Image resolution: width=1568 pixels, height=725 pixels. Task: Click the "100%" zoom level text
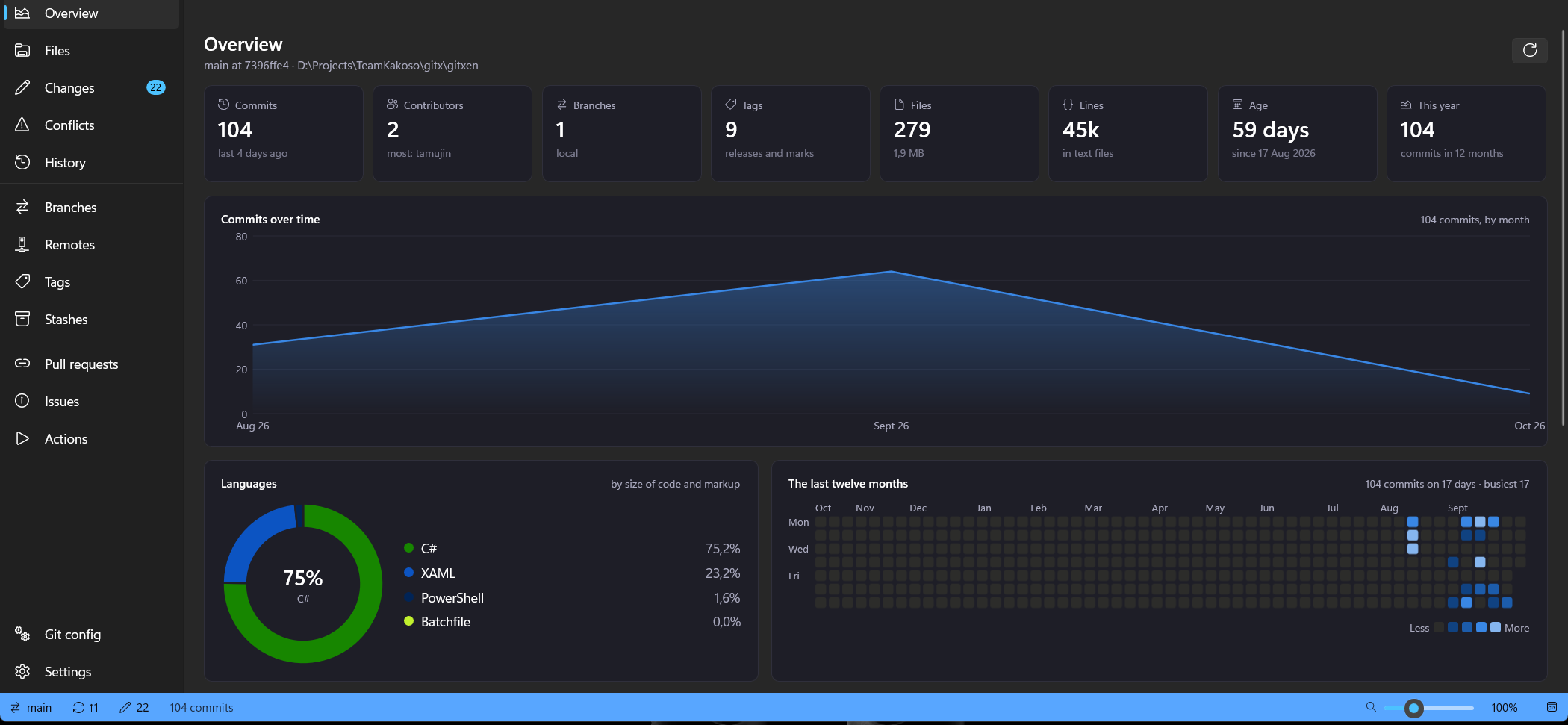pos(1504,707)
